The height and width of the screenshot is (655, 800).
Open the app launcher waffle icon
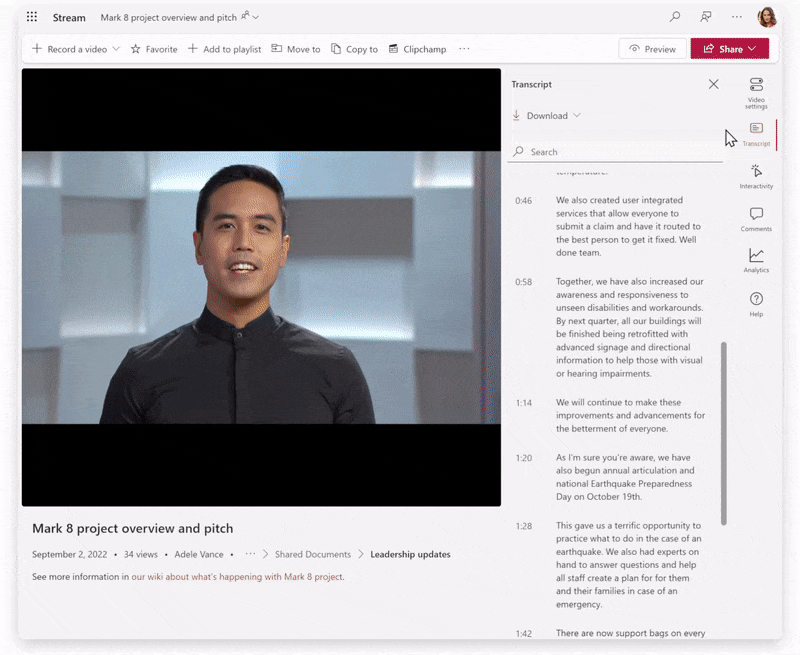(x=32, y=17)
